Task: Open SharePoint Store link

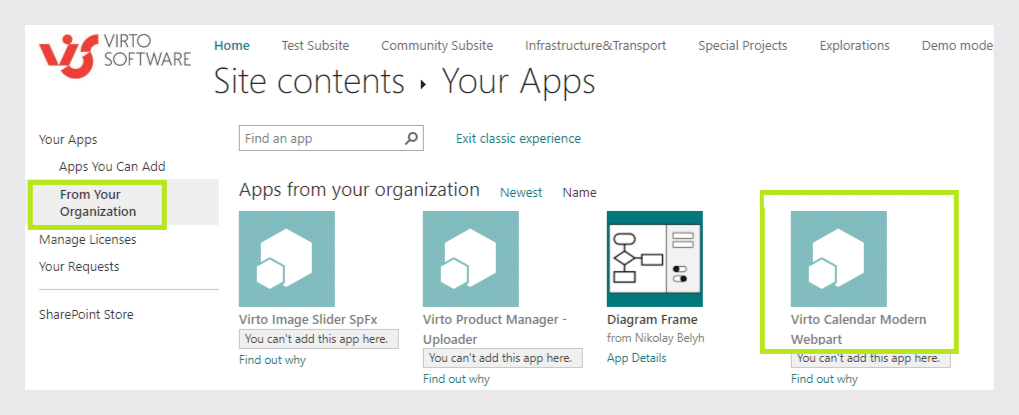Action: tap(86, 314)
